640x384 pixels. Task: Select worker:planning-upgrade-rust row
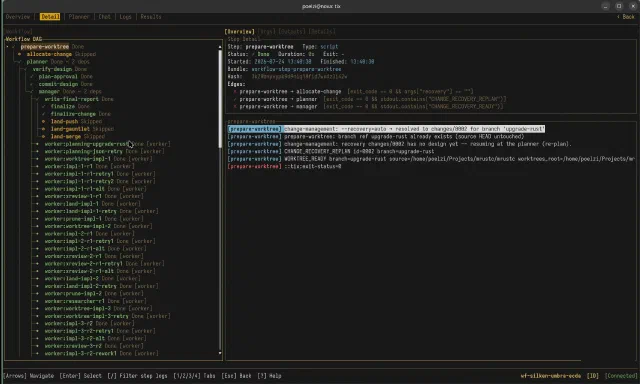click(x=107, y=144)
